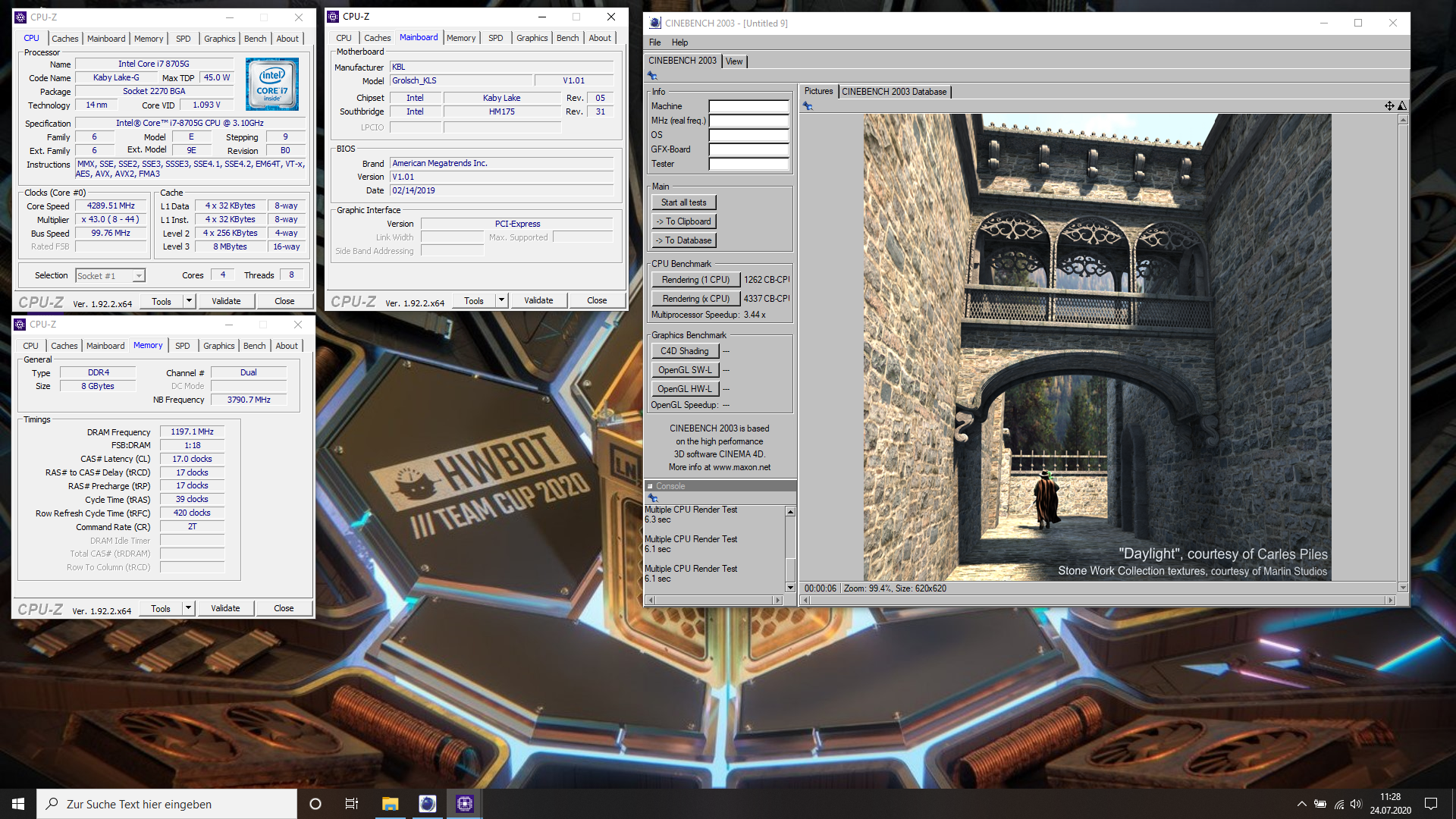The image size is (1456, 819).
Task: Open the notification center icon
Action: point(1431,804)
